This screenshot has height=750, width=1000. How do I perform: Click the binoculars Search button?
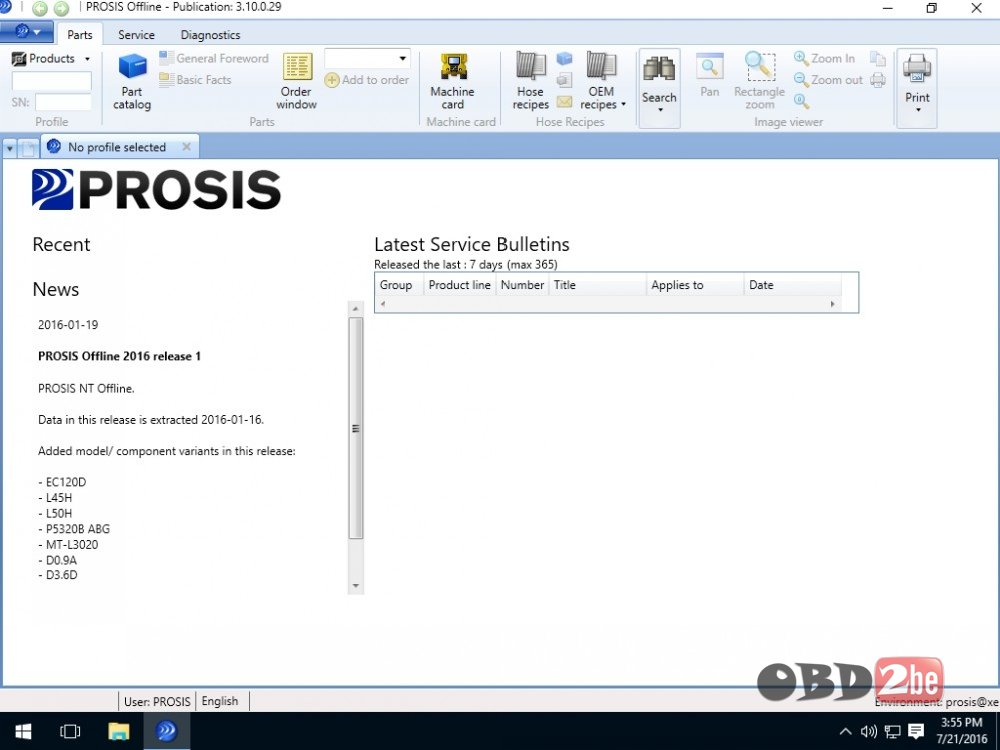[x=659, y=87]
